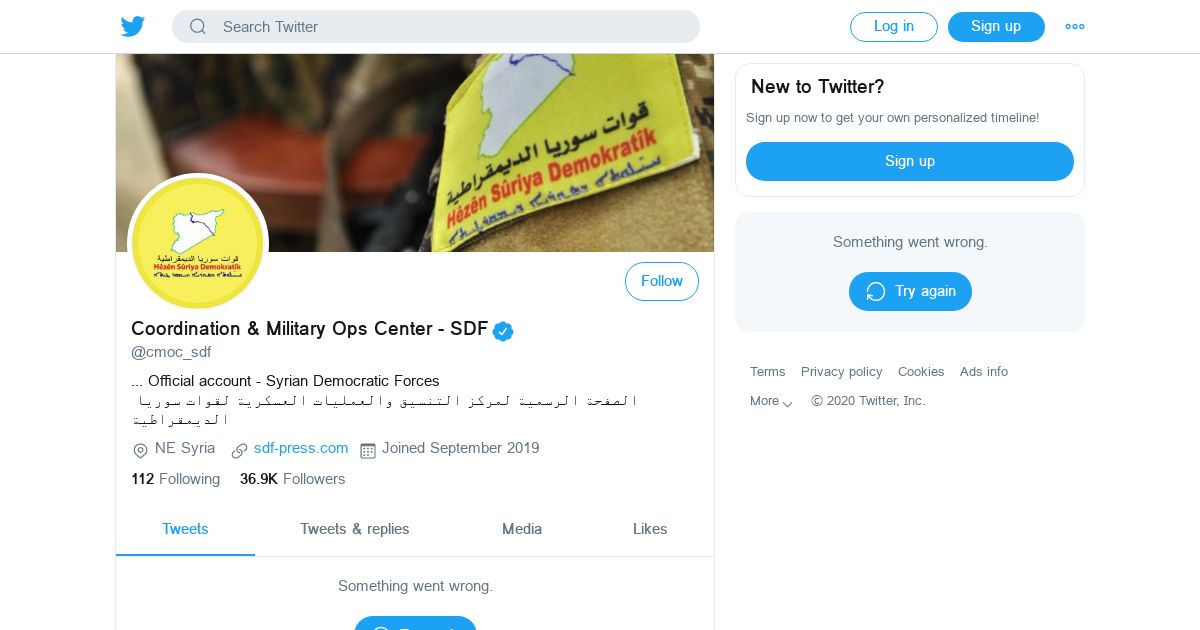
Task: Click the Twitter bird logo
Action: [x=133, y=27]
